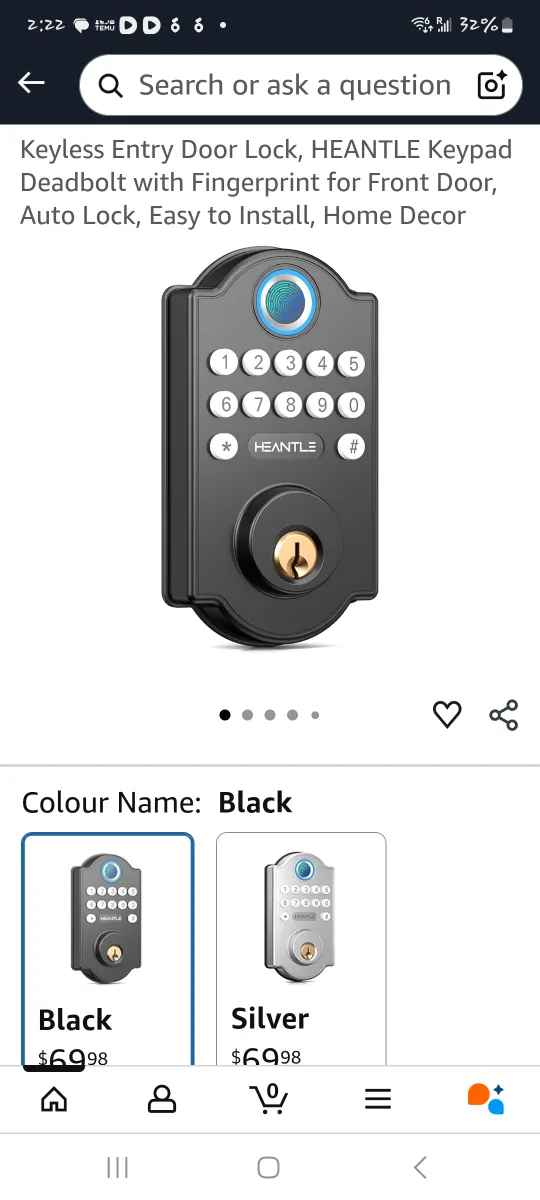View the main lock product image
540x1200 pixels.
click(270, 447)
